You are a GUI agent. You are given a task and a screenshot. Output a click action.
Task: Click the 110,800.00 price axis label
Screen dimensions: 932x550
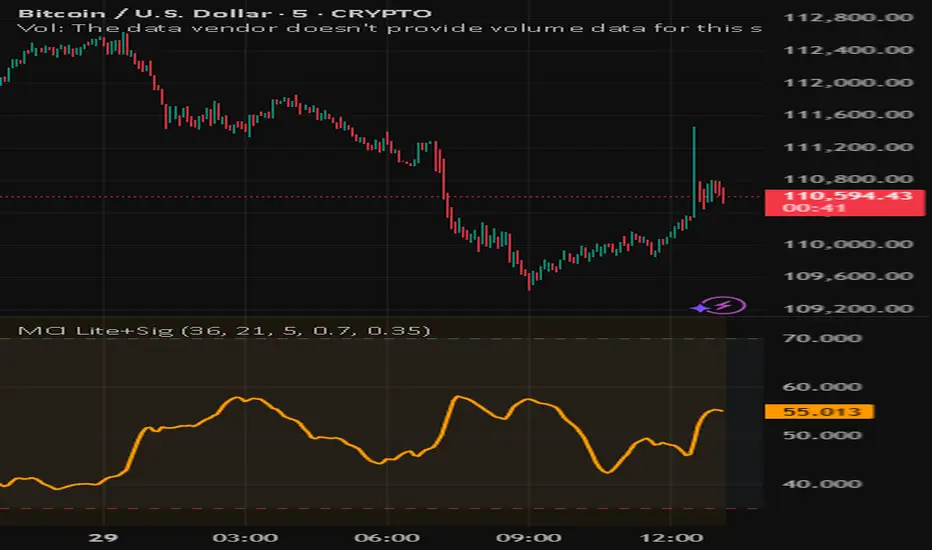click(848, 180)
